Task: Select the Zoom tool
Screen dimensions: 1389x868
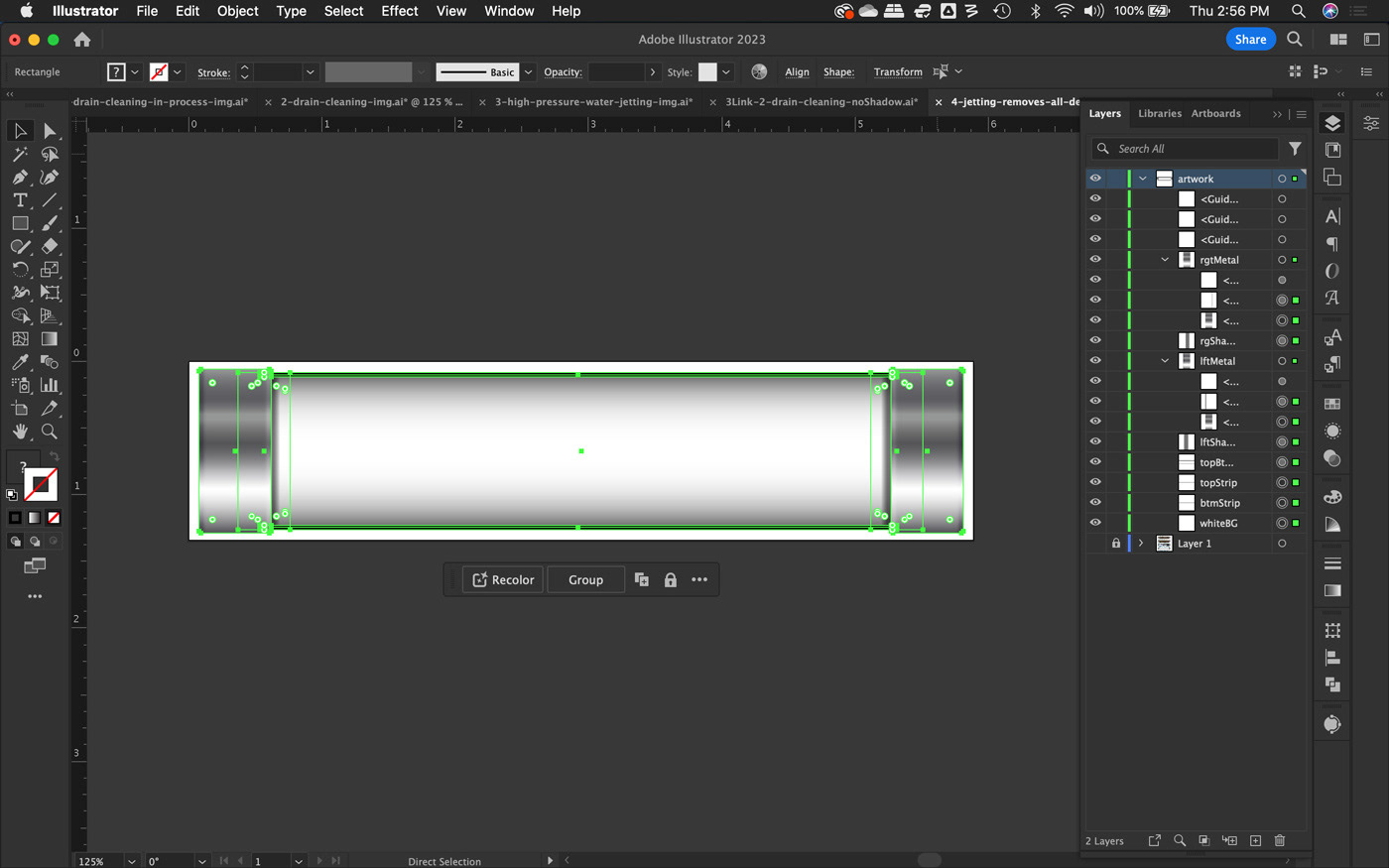Action: [x=50, y=432]
